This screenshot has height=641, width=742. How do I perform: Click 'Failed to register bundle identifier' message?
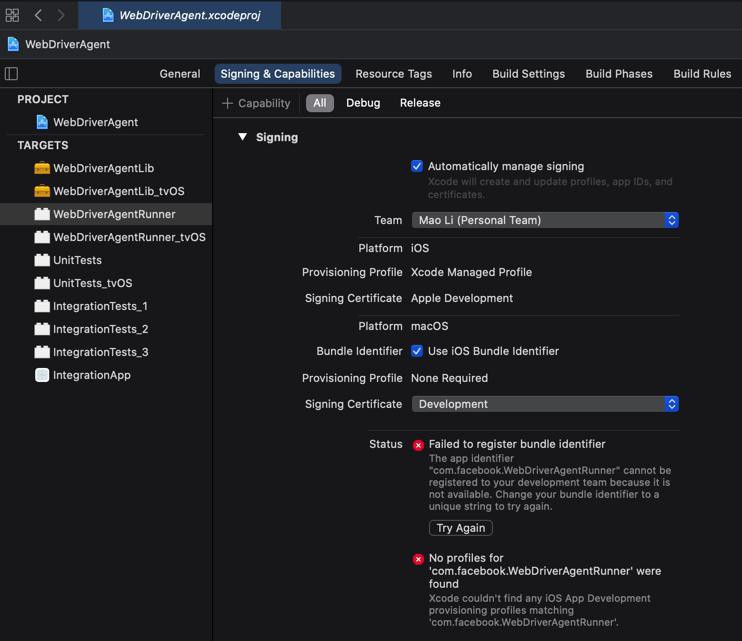coord(517,444)
